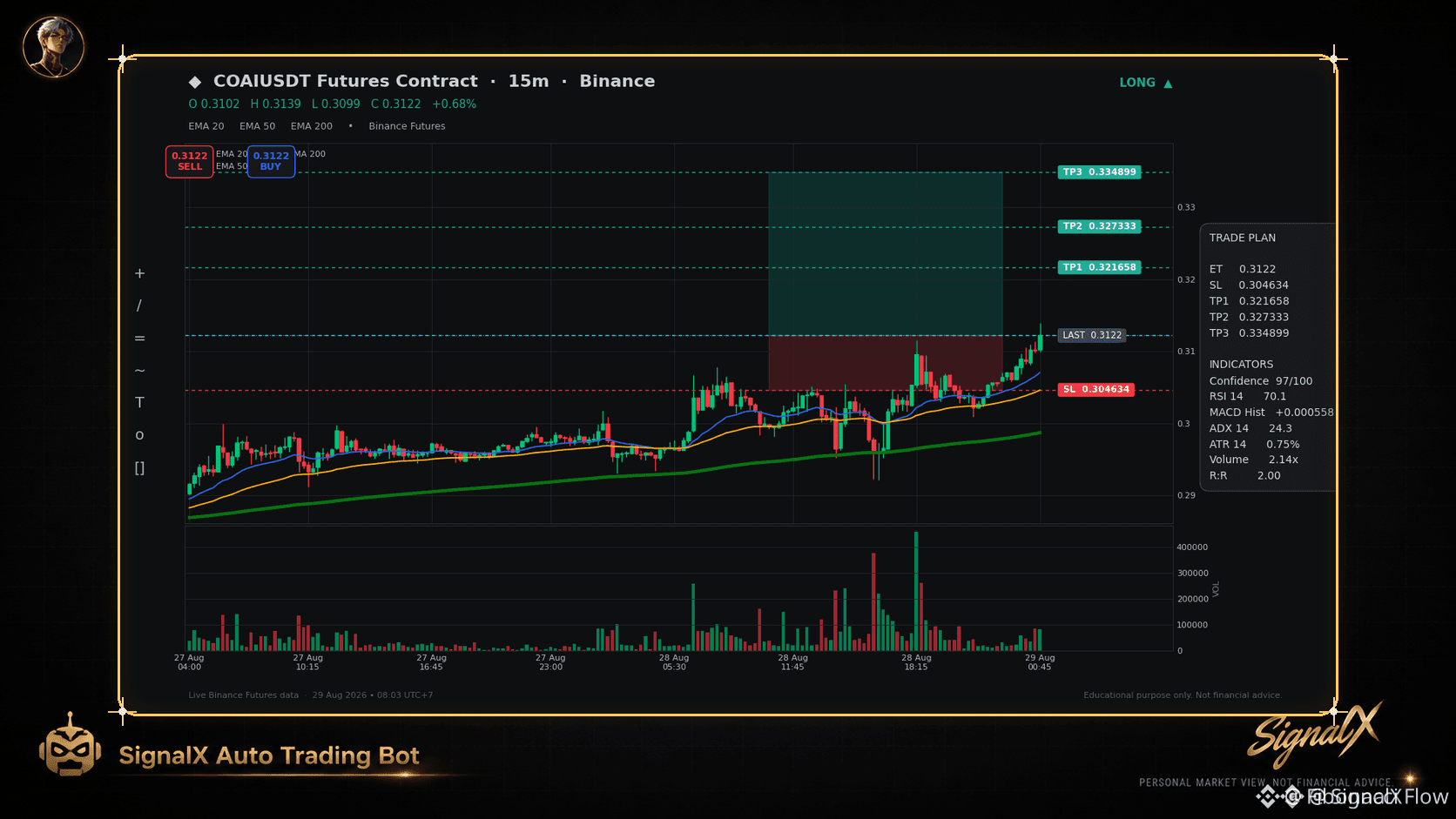This screenshot has width=1456, height=819.
Task: Click the ADX 14 value 24.3 row
Action: coord(1250,428)
